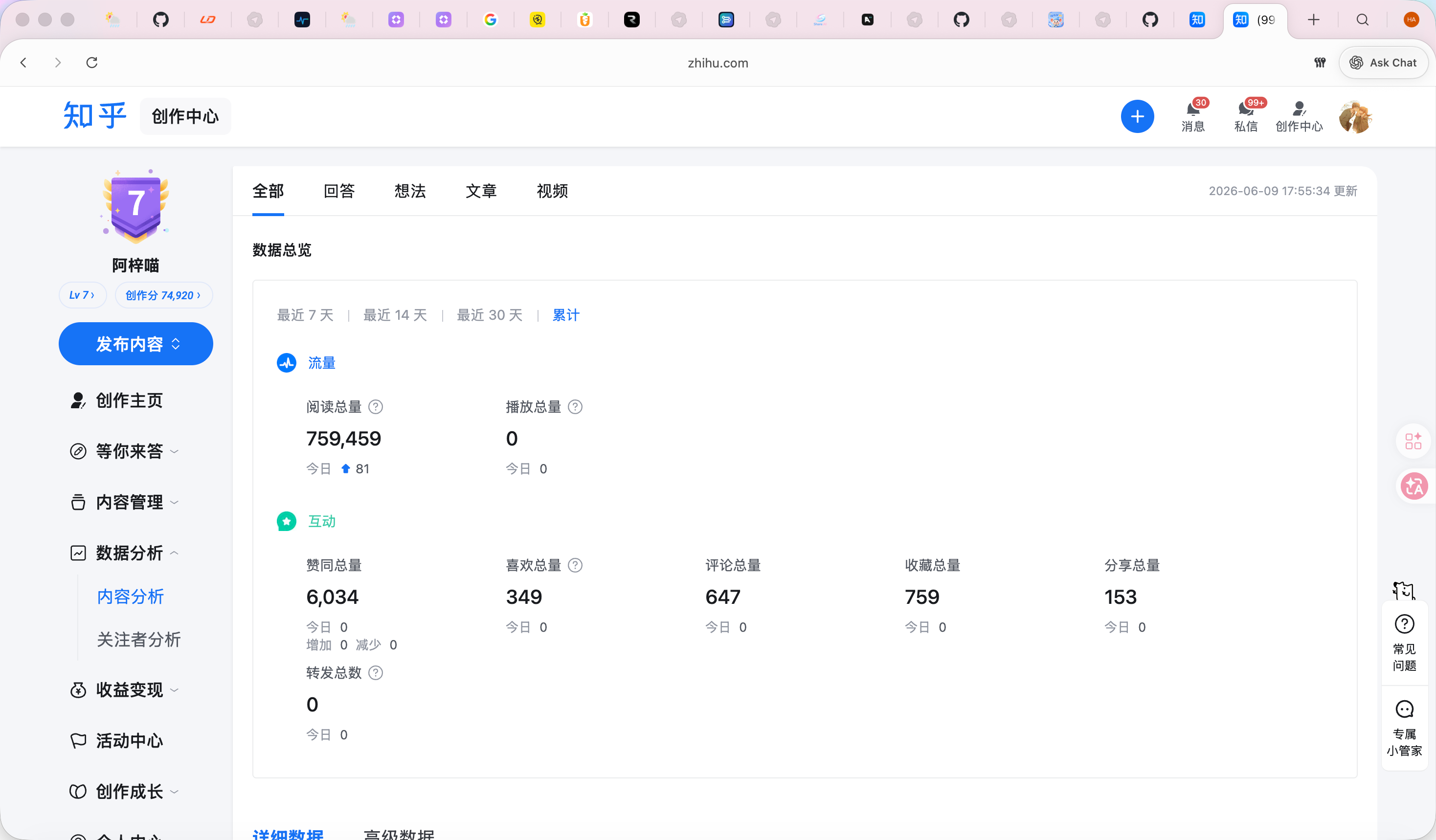
Task: Filter data by 最近 7 天
Action: [305, 315]
